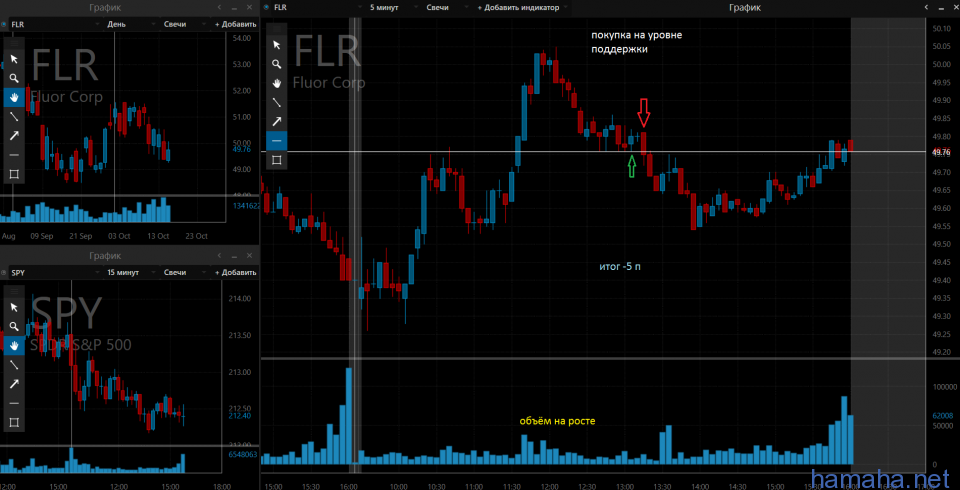Click the back arrow in FLR daily chart title bar
960x490 pixels.
click(x=220, y=7)
